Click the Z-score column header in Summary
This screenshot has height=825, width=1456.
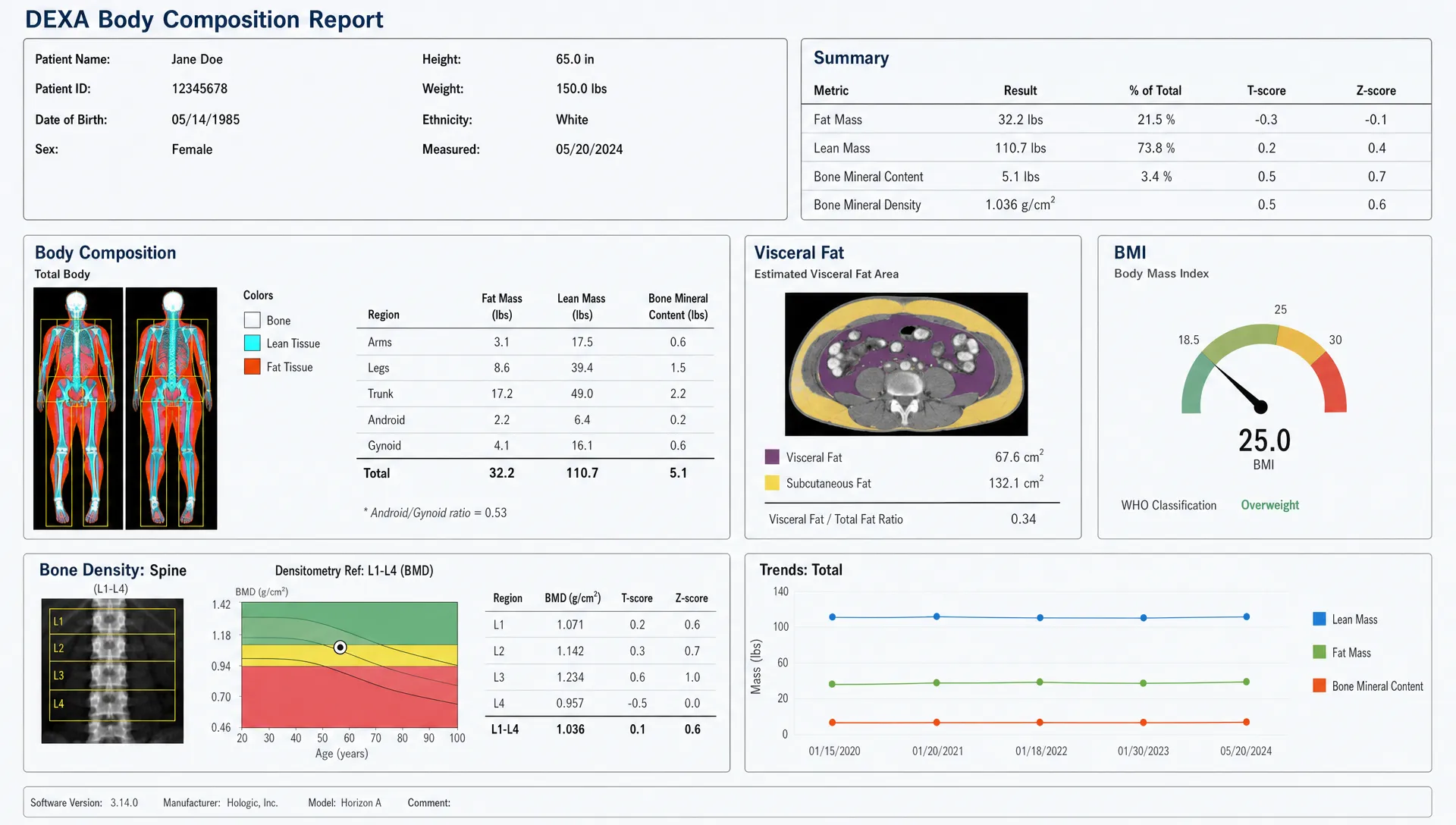click(1376, 91)
